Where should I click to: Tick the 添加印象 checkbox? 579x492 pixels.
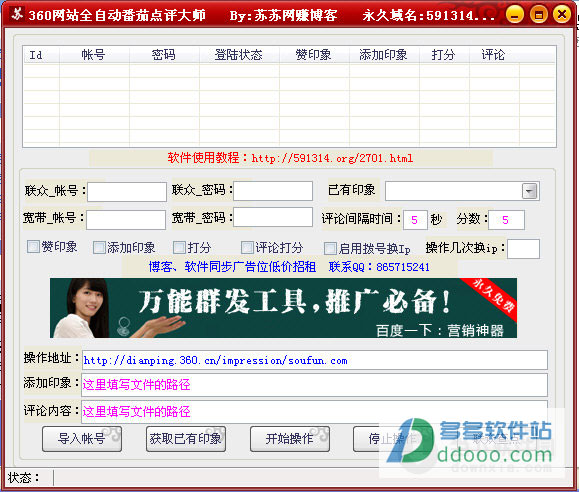click(99, 247)
